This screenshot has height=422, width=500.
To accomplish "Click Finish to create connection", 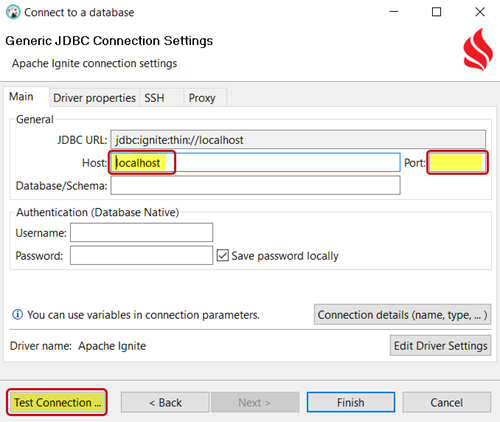I will tap(351, 402).
